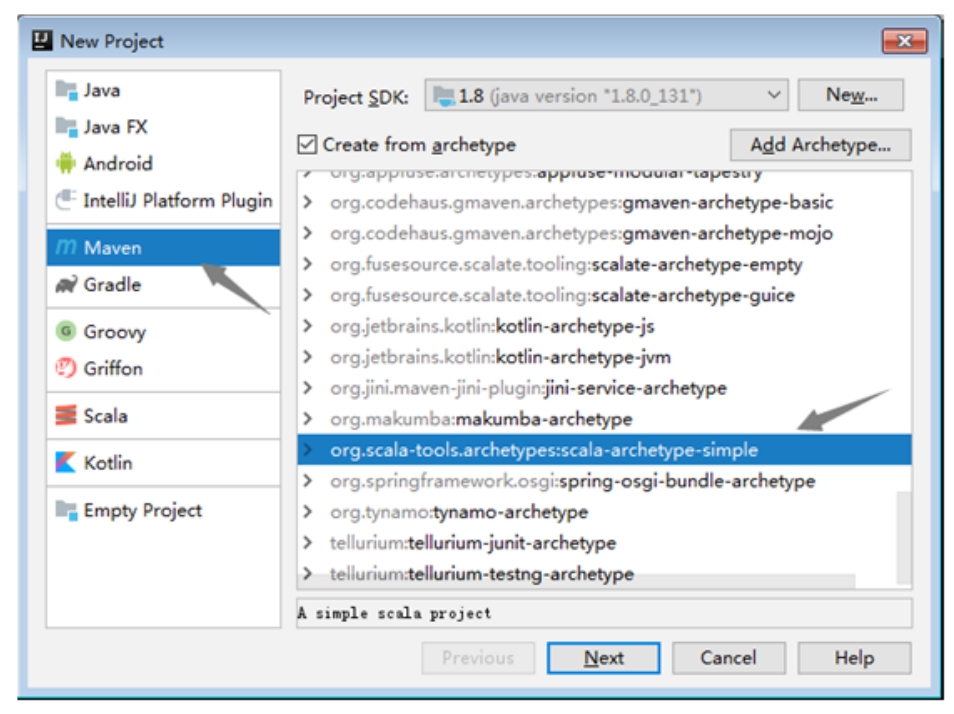Viewport: 954px width, 714px height.
Task: Expand the kotlin-archetype-jvm entry
Action: (308, 357)
